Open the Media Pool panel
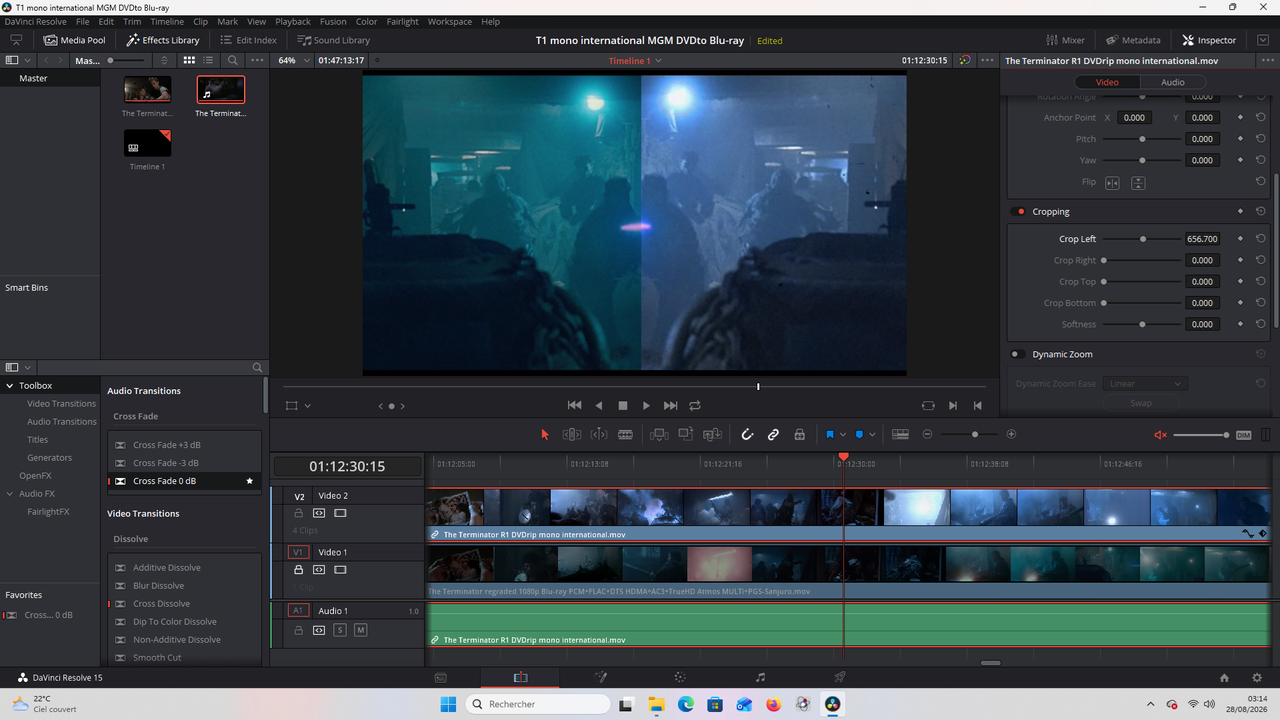Screen dimensions: 1280x720 75,40
